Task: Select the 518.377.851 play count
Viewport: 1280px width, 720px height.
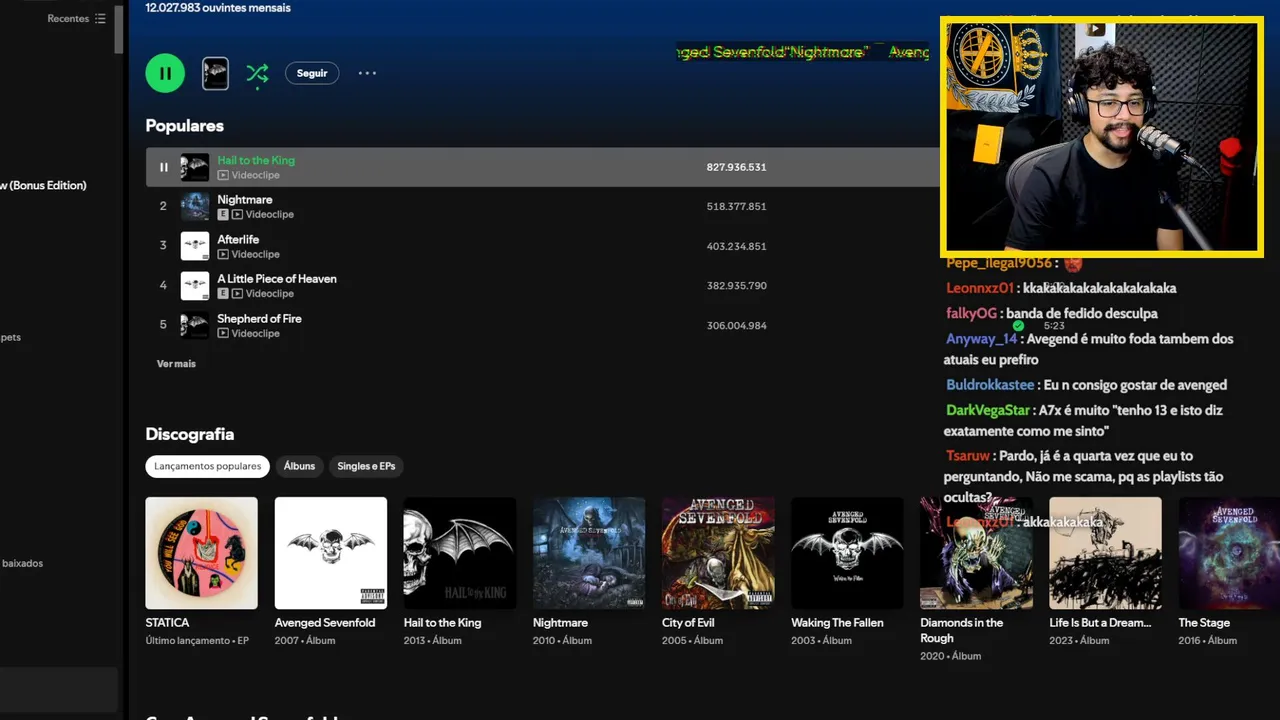Action: [x=737, y=207]
